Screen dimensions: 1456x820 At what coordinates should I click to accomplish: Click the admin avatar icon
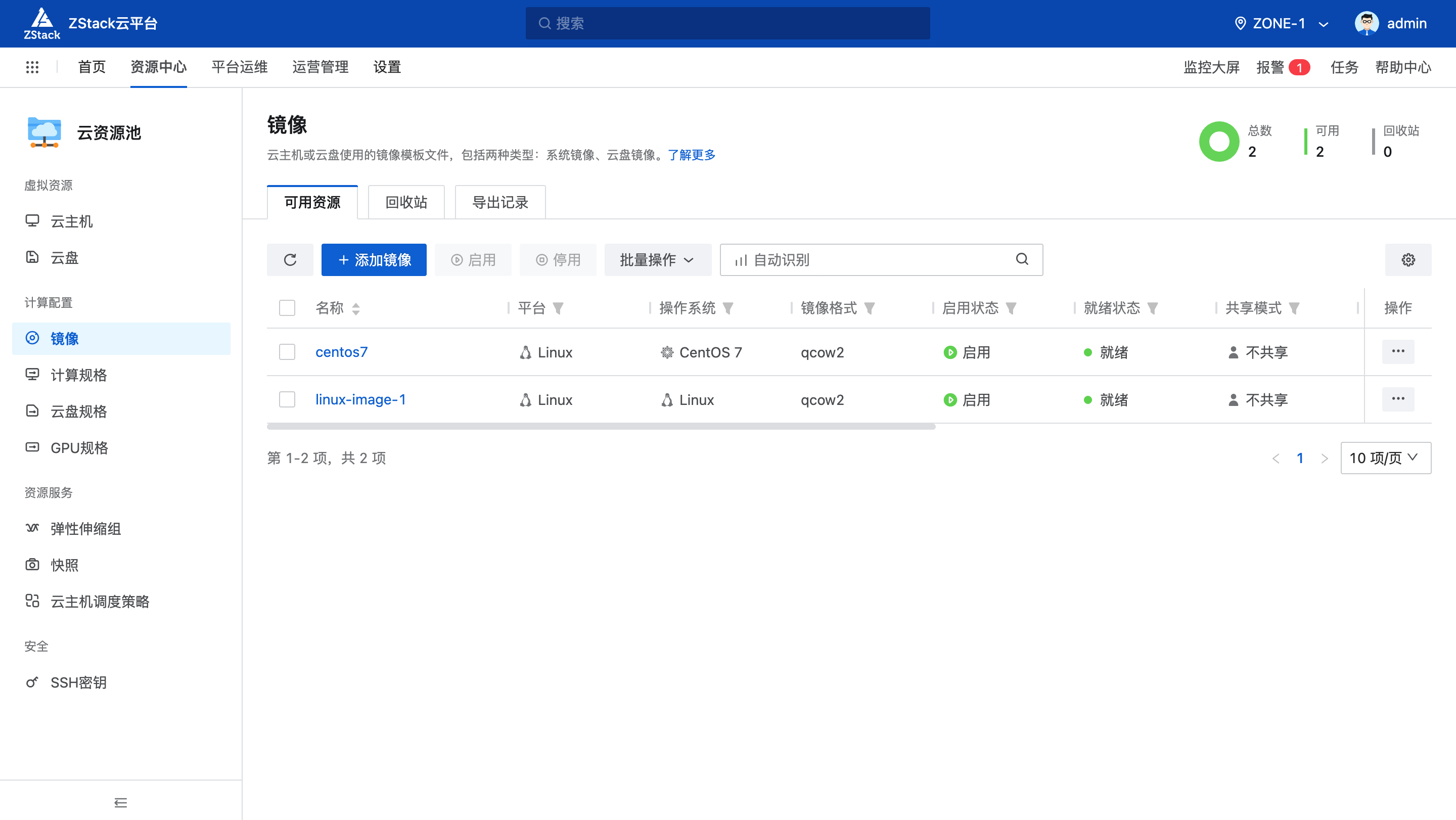coord(1367,23)
